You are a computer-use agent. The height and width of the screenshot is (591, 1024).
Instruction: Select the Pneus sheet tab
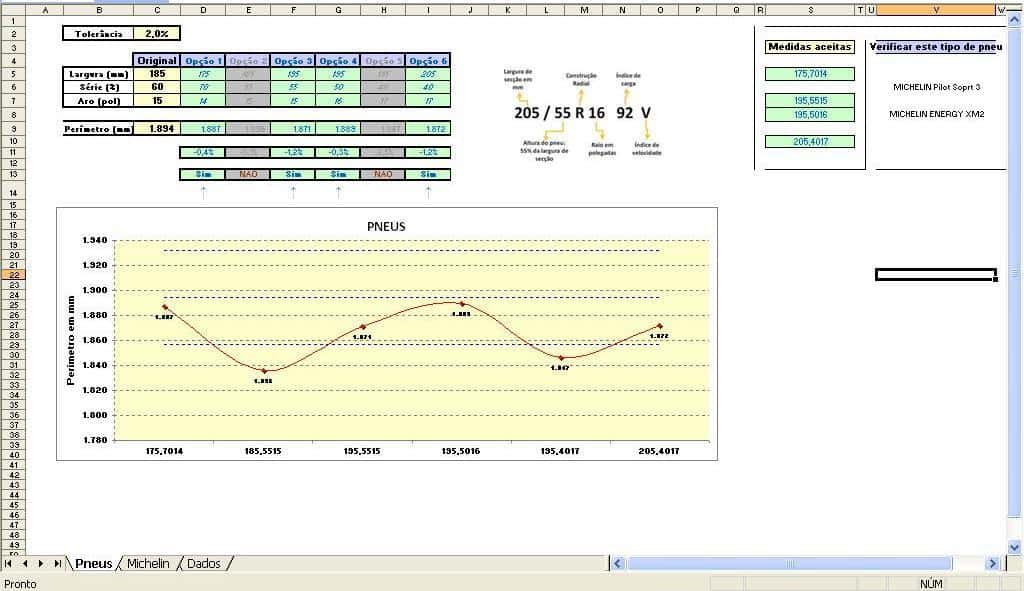[x=94, y=564]
